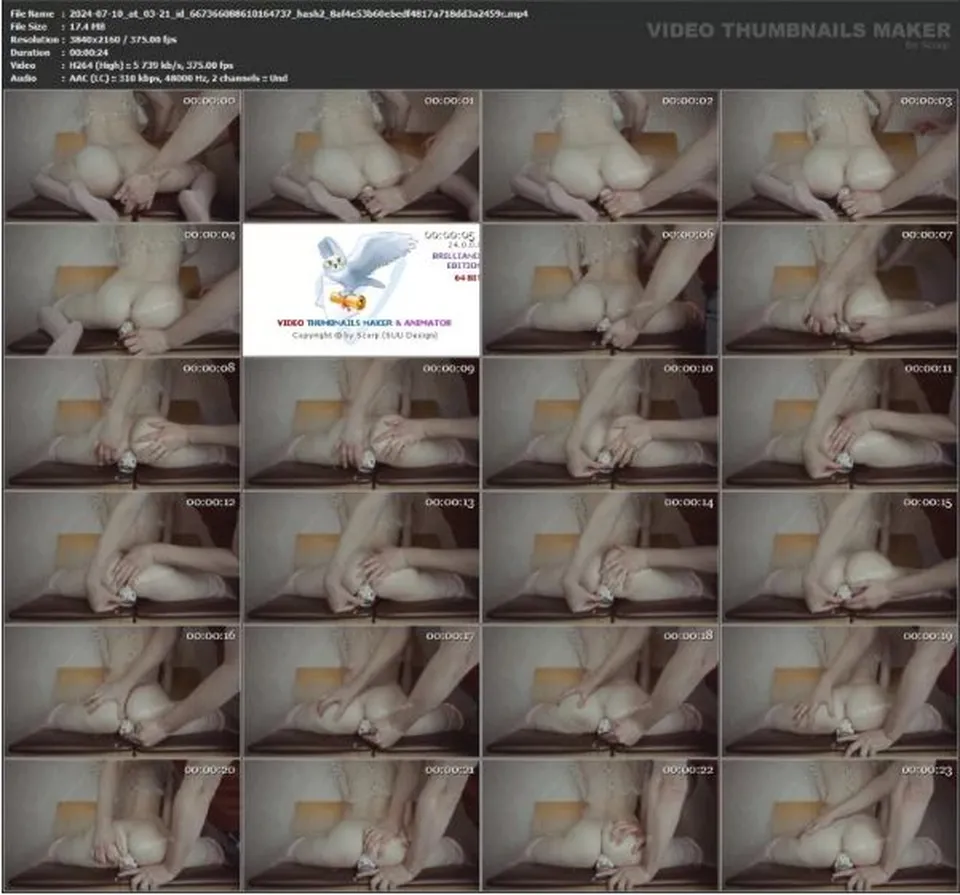Click the frame with timestamp 00:00:13
Image resolution: width=960 pixels, height=895 pixels.
361,557
